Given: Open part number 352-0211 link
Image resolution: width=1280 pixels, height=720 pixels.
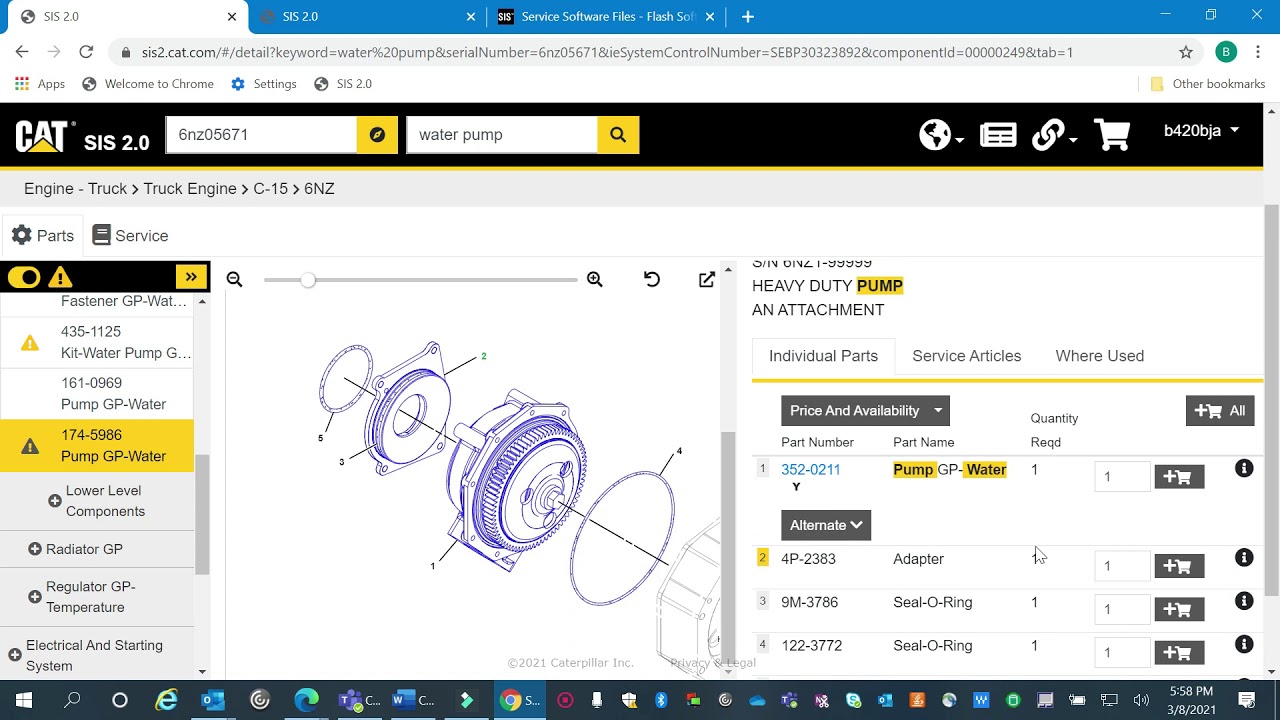Looking at the screenshot, I should point(811,470).
